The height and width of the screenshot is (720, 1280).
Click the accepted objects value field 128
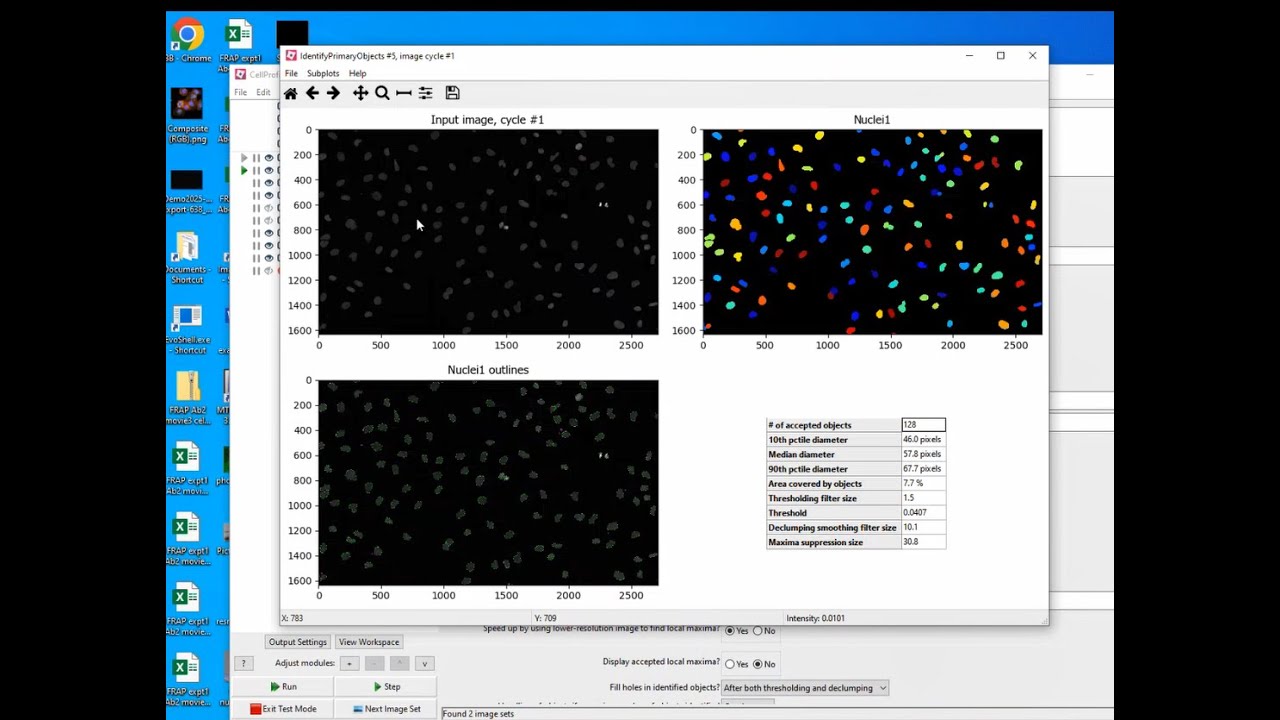[923, 425]
